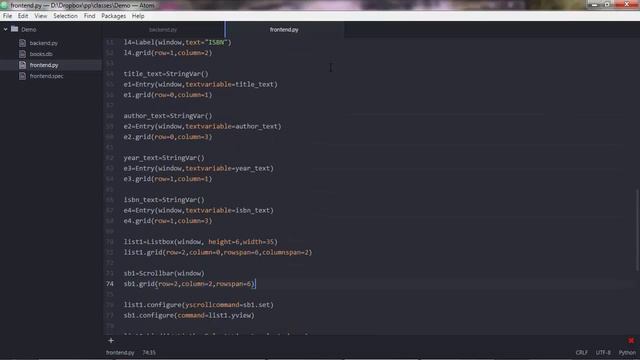Change the CRLF line ending setting
Viewport: 640px width, 360px height.
tap(582, 353)
